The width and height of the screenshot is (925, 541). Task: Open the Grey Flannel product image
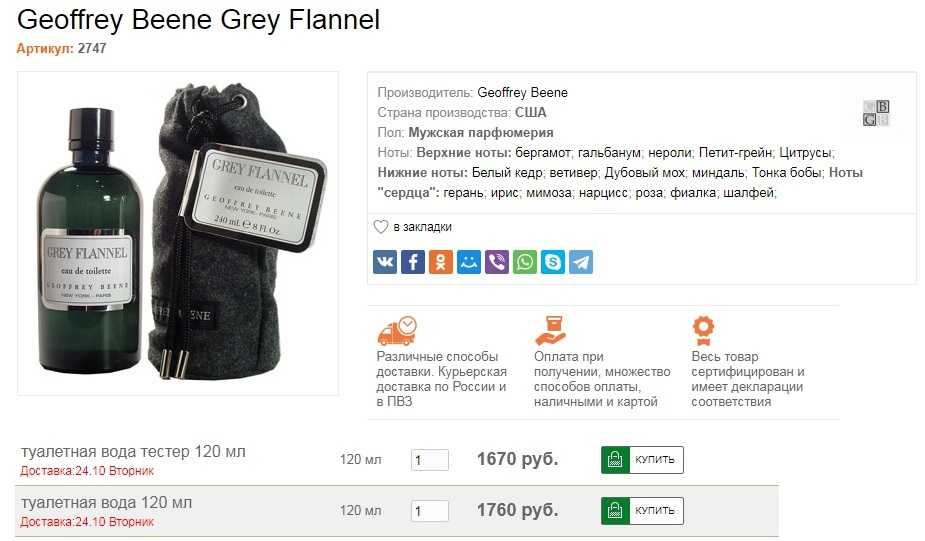[x=178, y=233]
